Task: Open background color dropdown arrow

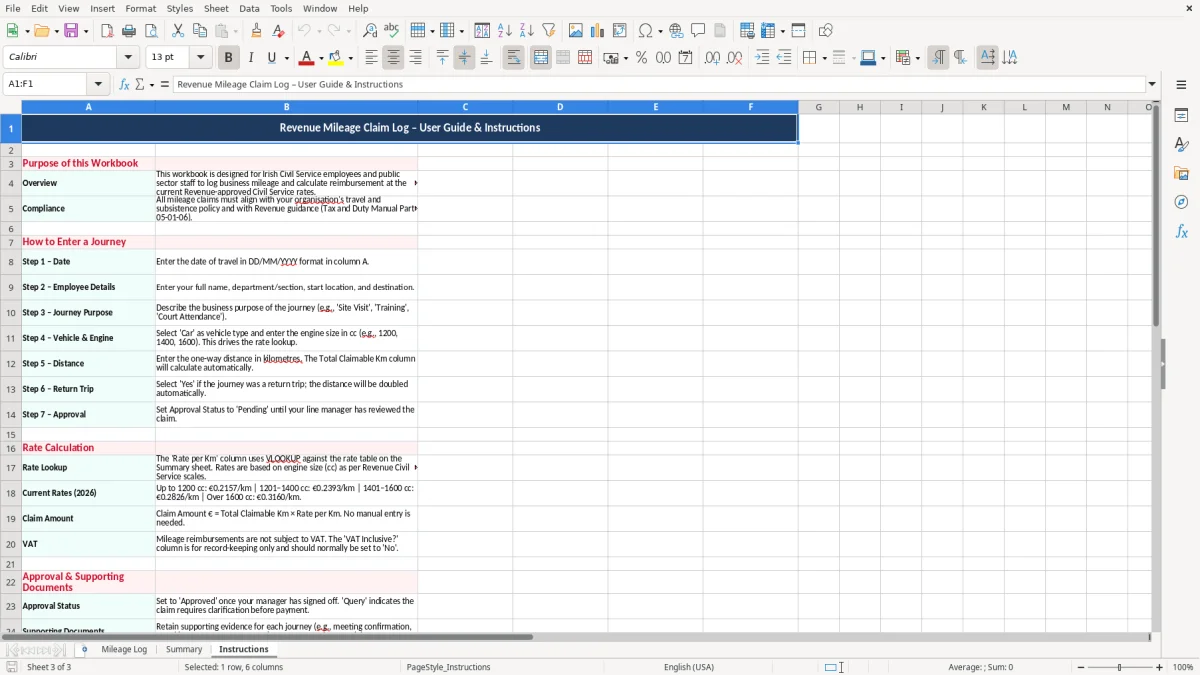Action: [x=352, y=58]
